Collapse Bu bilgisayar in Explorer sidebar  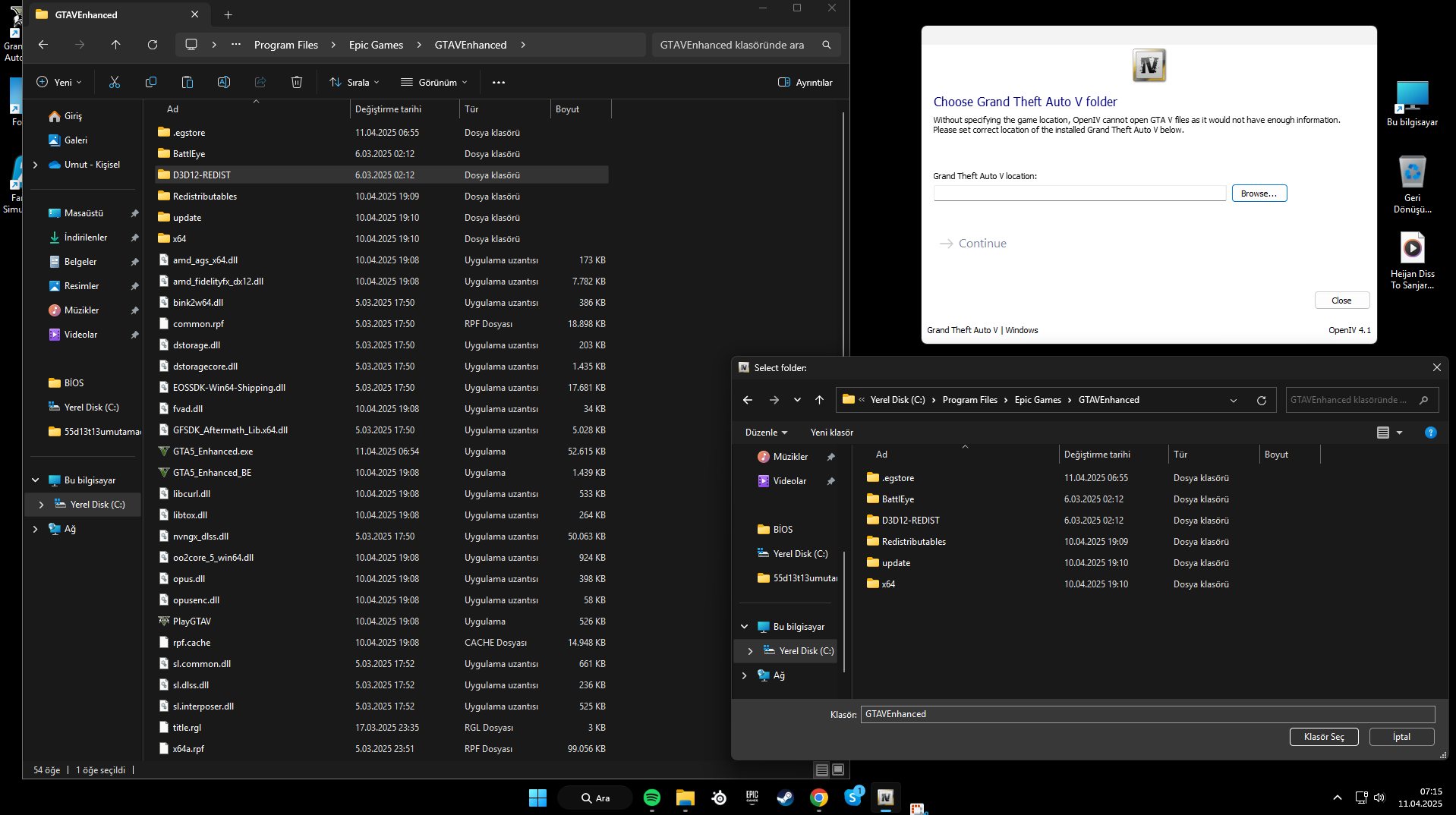click(x=35, y=480)
